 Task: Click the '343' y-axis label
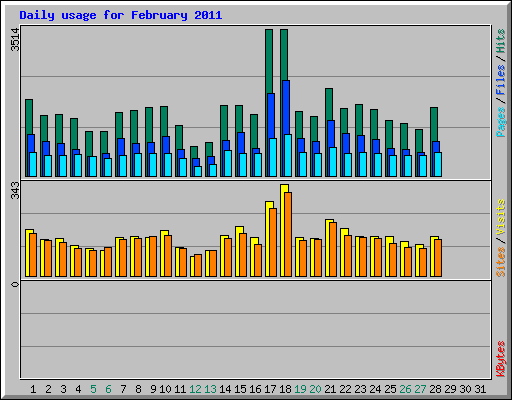[x=15, y=190]
